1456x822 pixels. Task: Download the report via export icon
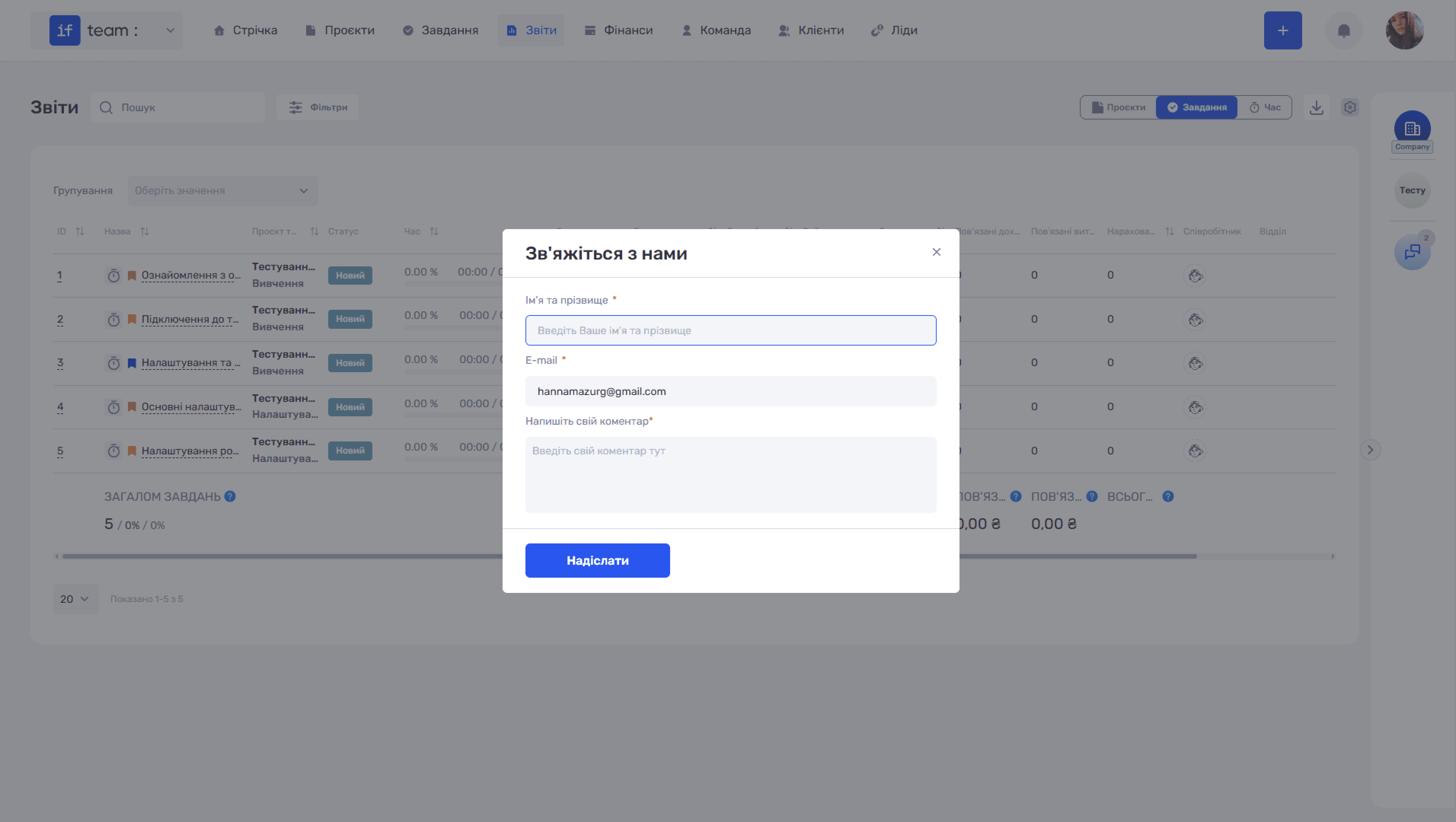pyautogui.click(x=1316, y=107)
